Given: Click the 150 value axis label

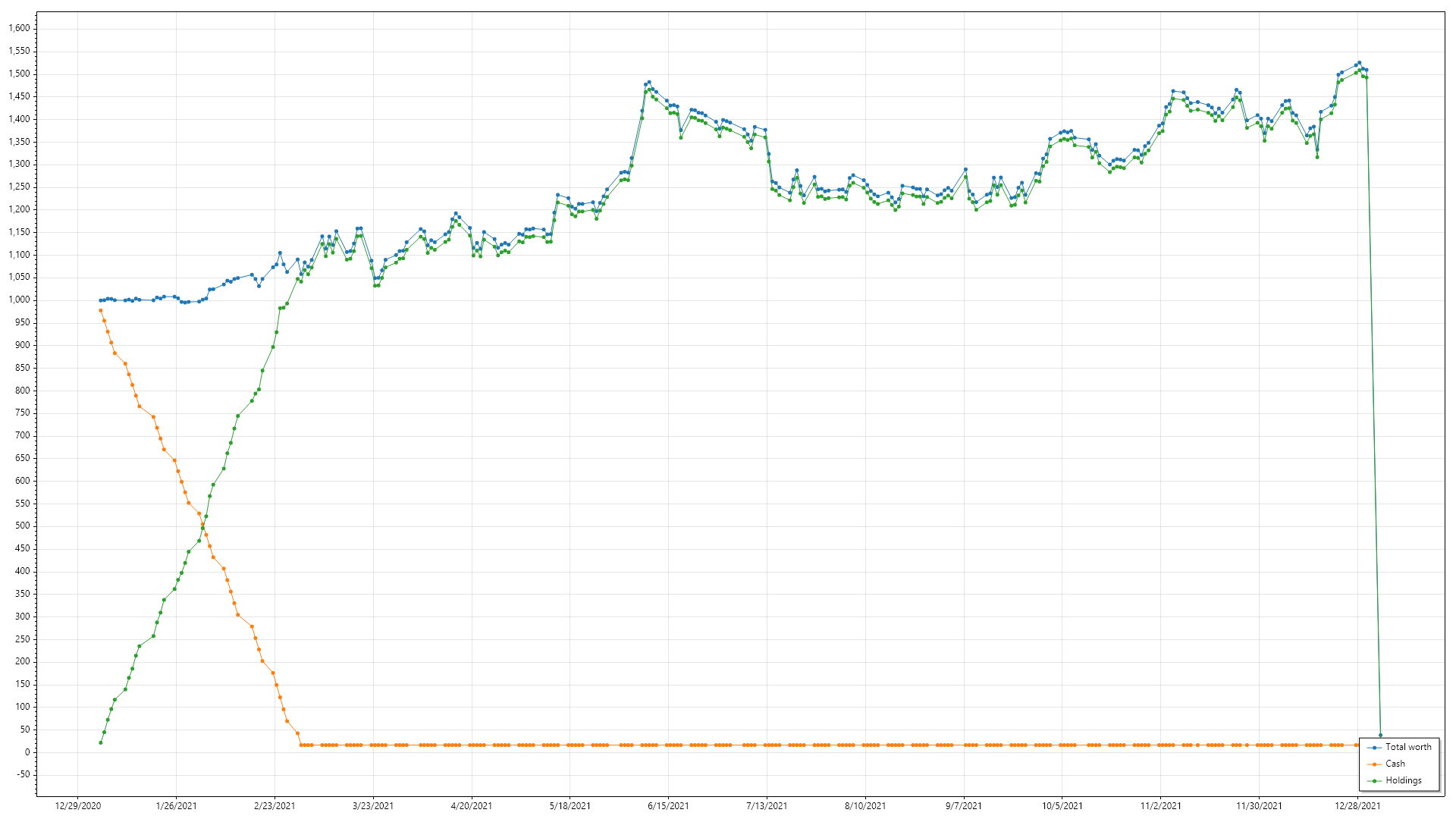Looking at the screenshot, I should (x=23, y=684).
